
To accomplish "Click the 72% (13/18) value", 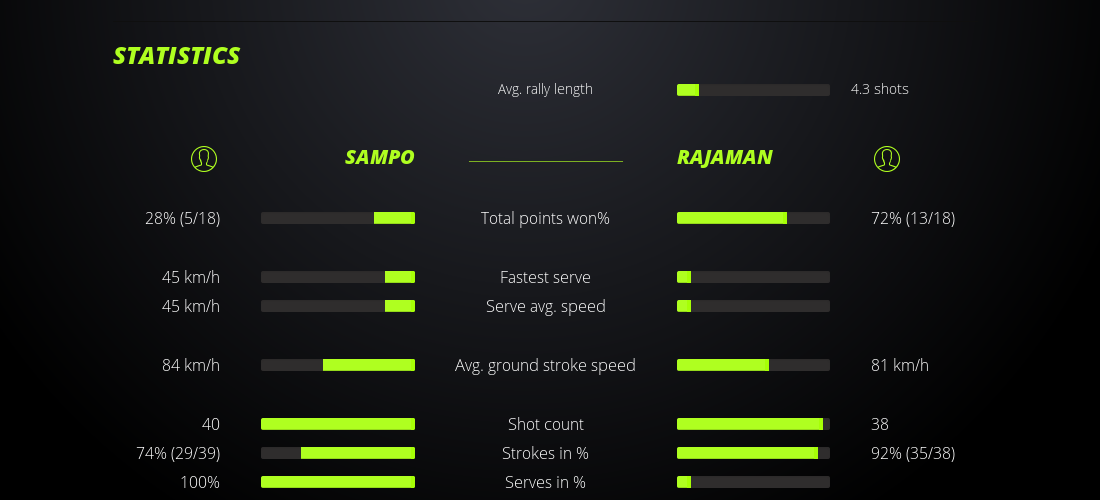I will 913,218.
